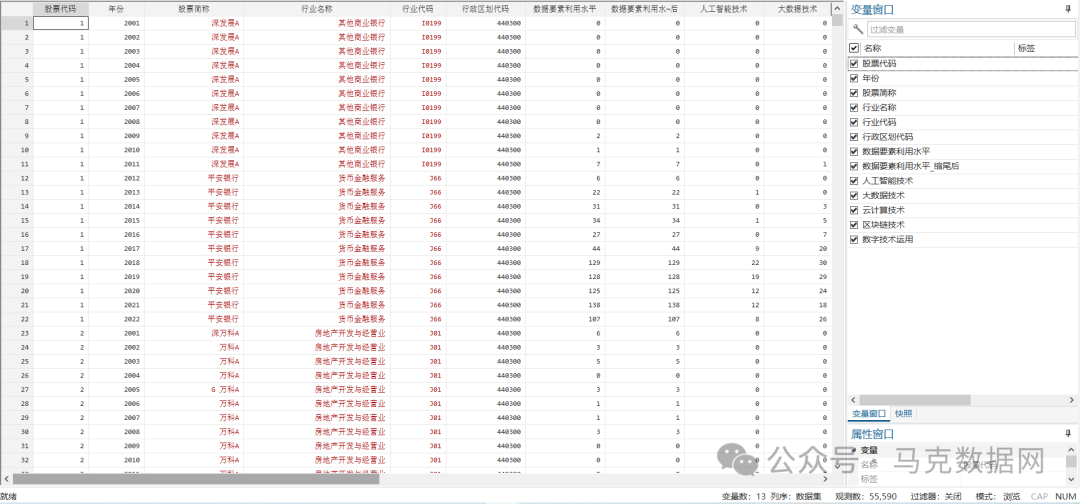Select row number 12 header
Viewport: 1080px width, 504px height.
pyautogui.click(x=17, y=178)
